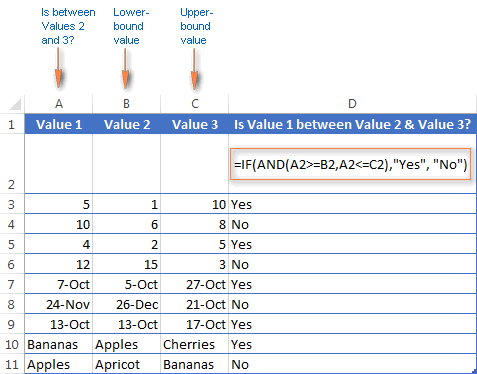Click the '26-Dec' cell
This screenshot has width=477, height=374.
coord(127,304)
